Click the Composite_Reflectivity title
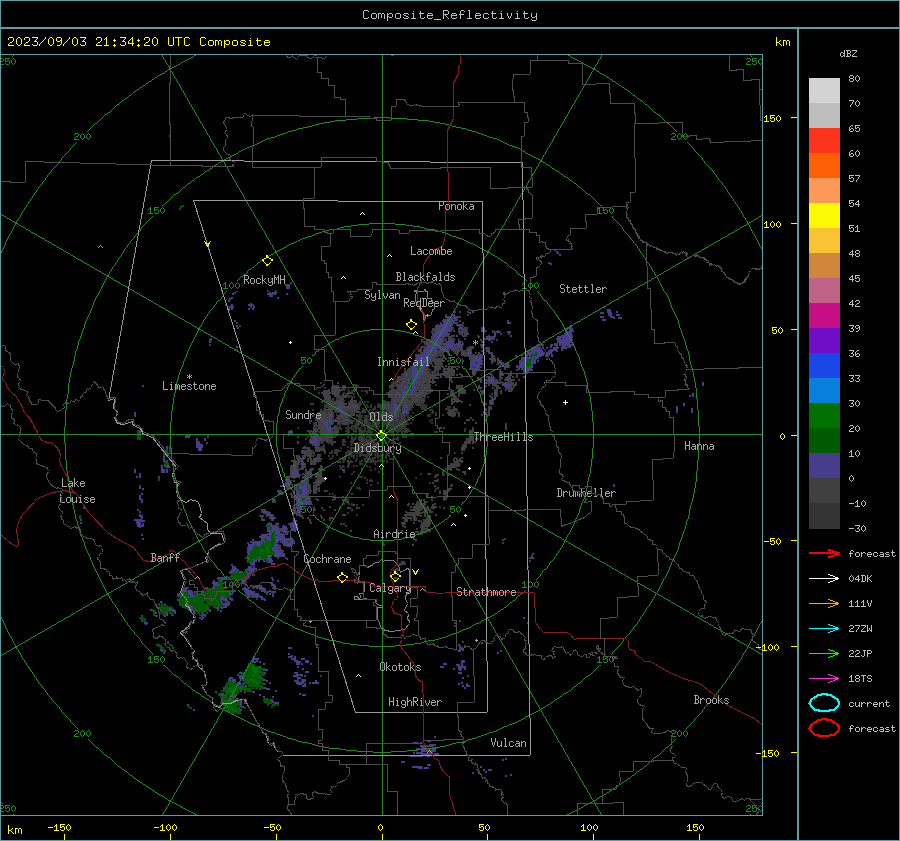Image resolution: width=900 pixels, height=841 pixels. [x=449, y=15]
